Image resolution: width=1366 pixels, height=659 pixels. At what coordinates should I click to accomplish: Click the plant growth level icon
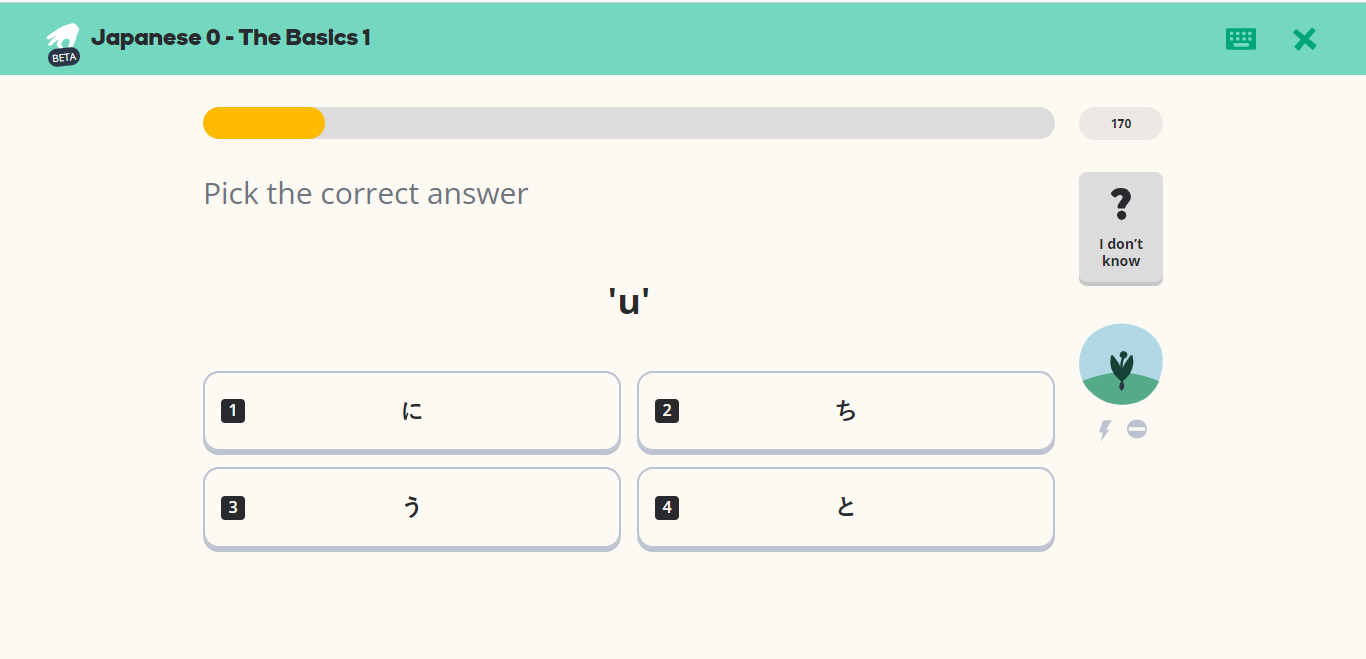[1120, 365]
